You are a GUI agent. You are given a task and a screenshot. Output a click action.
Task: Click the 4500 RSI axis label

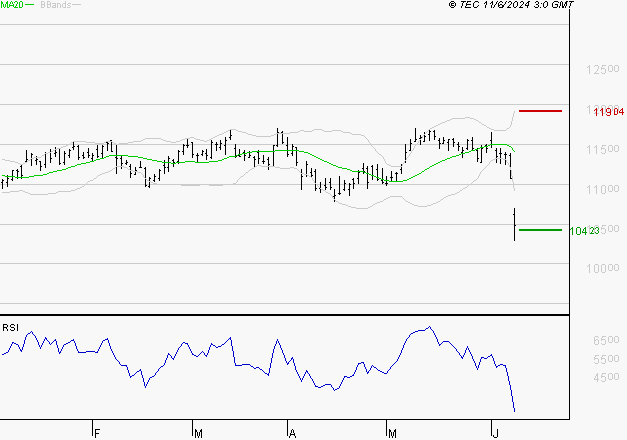coord(606,377)
